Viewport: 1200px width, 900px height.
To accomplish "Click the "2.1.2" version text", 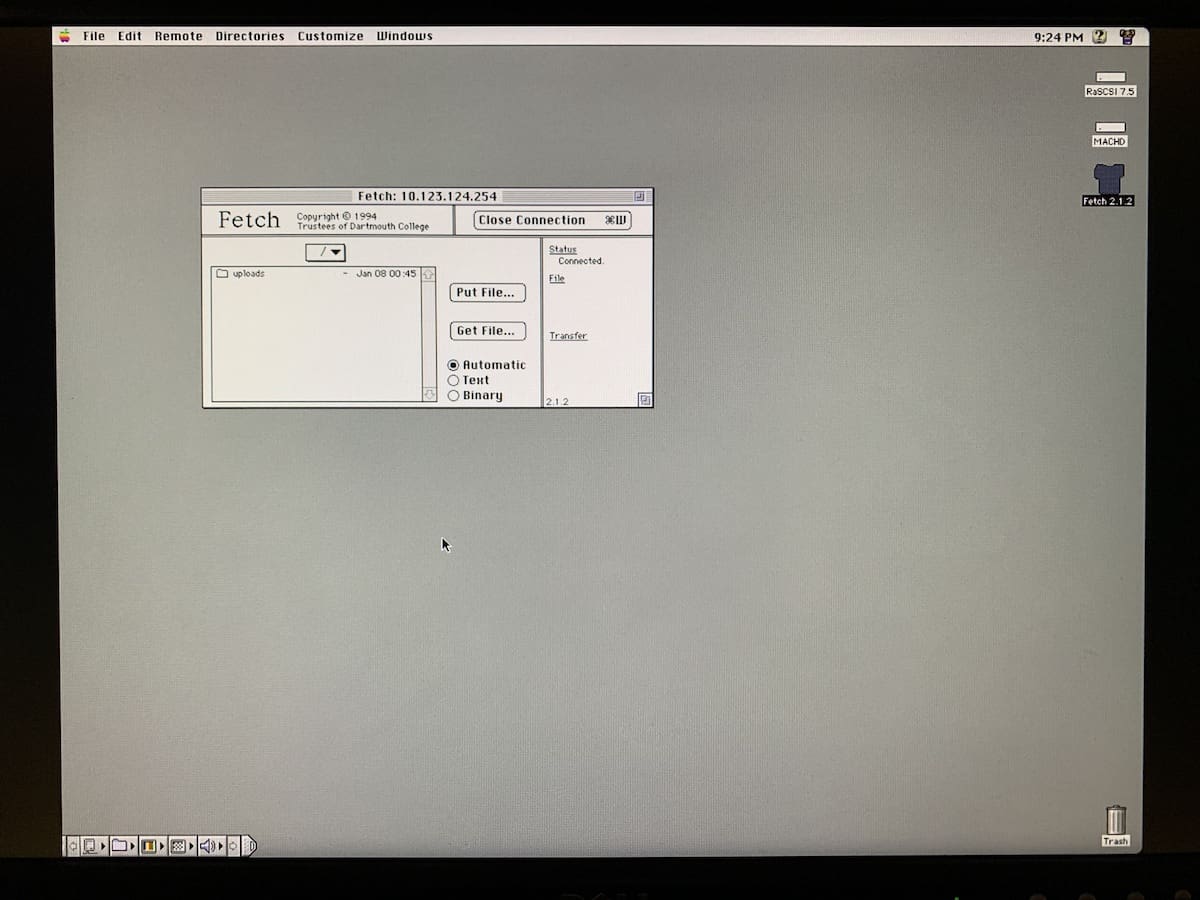I will coord(557,401).
